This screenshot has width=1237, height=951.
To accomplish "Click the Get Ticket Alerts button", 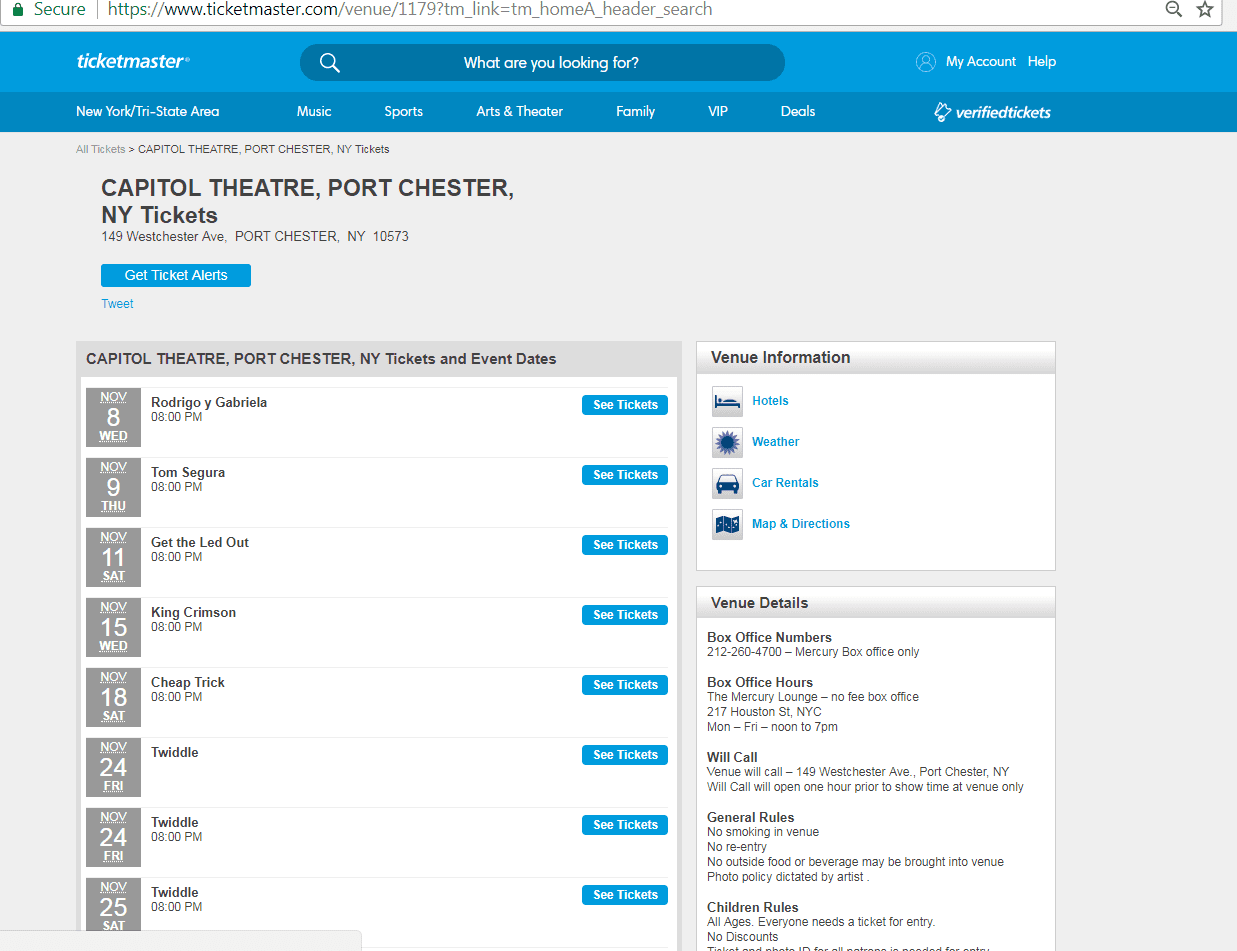I will point(176,275).
